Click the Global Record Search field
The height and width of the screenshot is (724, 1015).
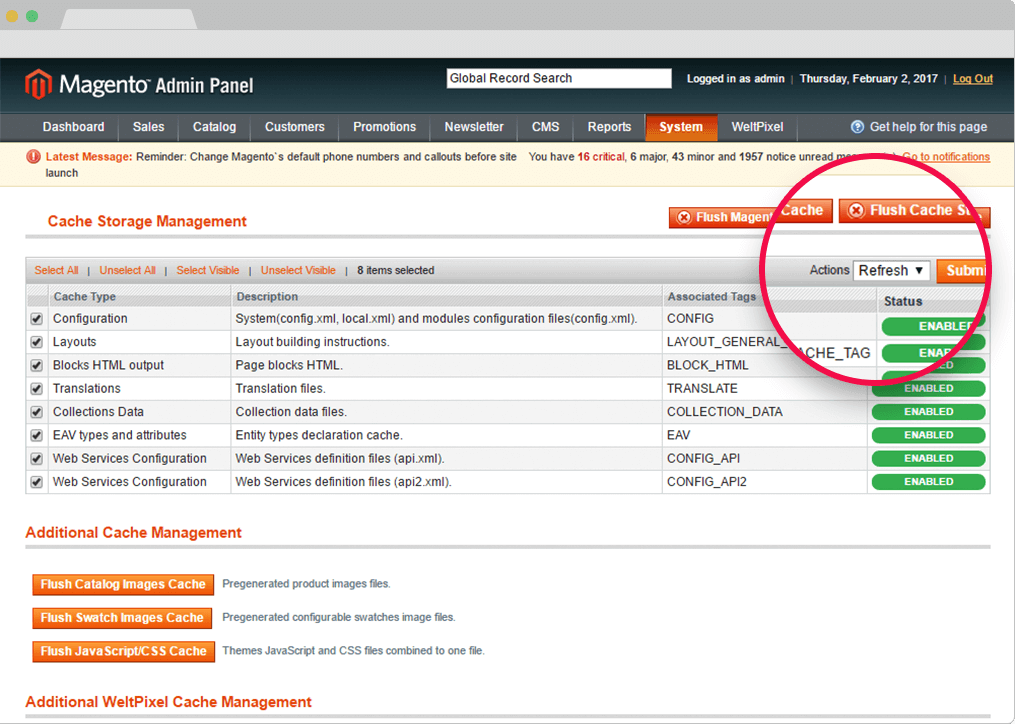tap(558, 78)
